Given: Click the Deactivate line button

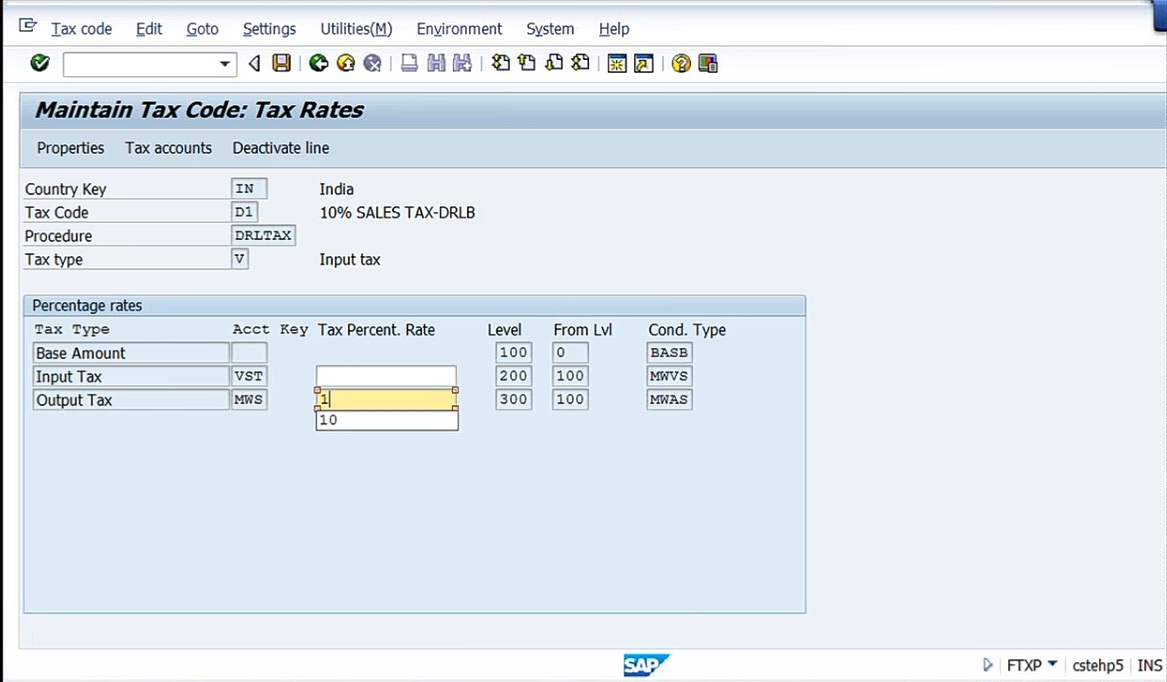Looking at the screenshot, I should click(281, 148).
